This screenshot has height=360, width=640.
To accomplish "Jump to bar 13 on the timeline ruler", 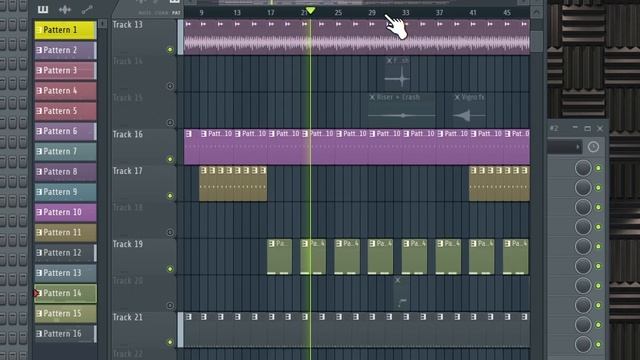I will [237, 13].
